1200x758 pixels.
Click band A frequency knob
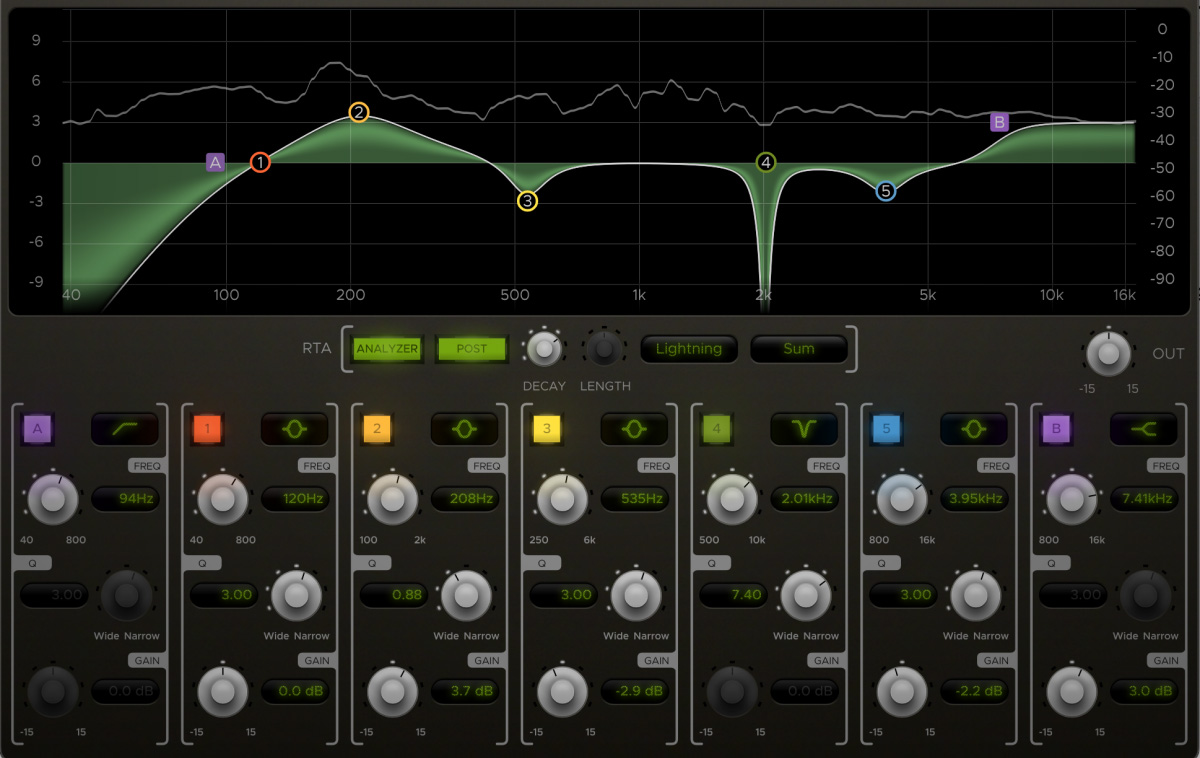pyautogui.click(x=53, y=499)
